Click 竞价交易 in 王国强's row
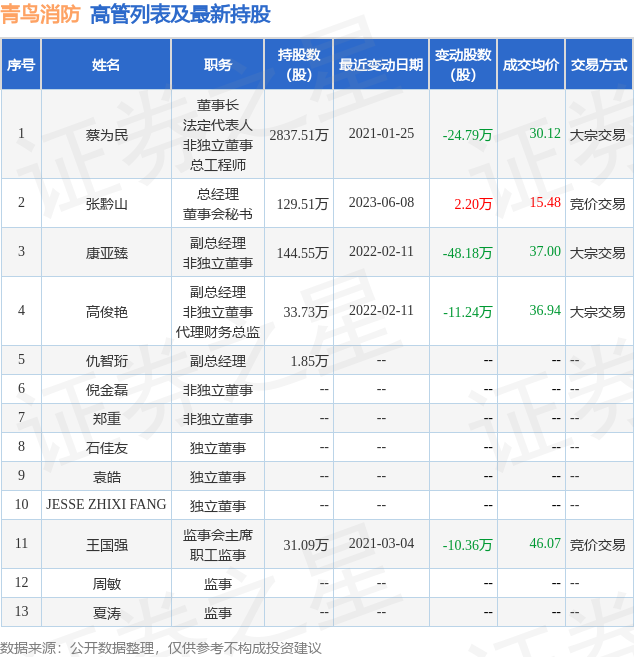The width and height of the screenshot is (634, 657). point(598,545)
